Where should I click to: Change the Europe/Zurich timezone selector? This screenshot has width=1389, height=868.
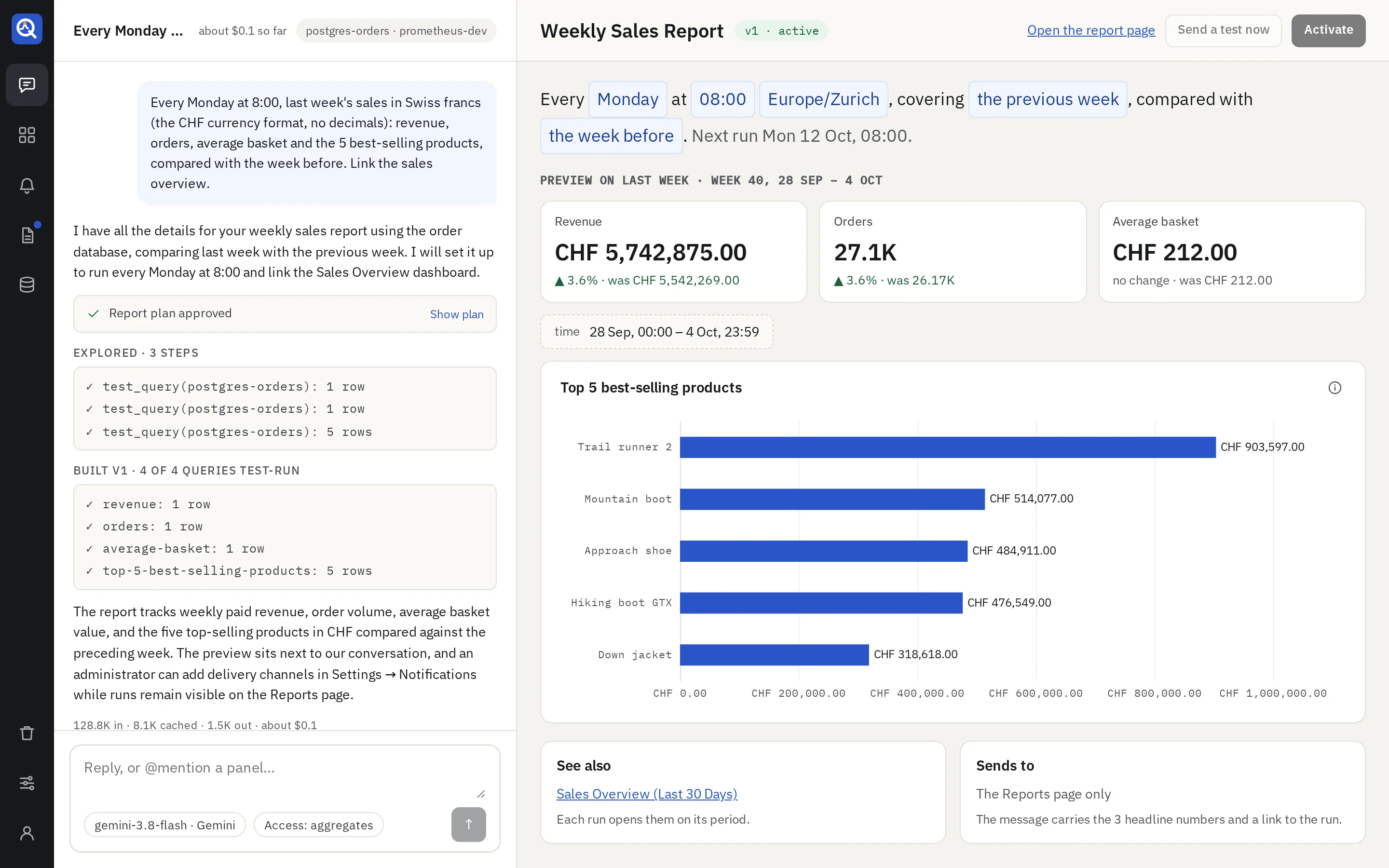coord(823,99)
